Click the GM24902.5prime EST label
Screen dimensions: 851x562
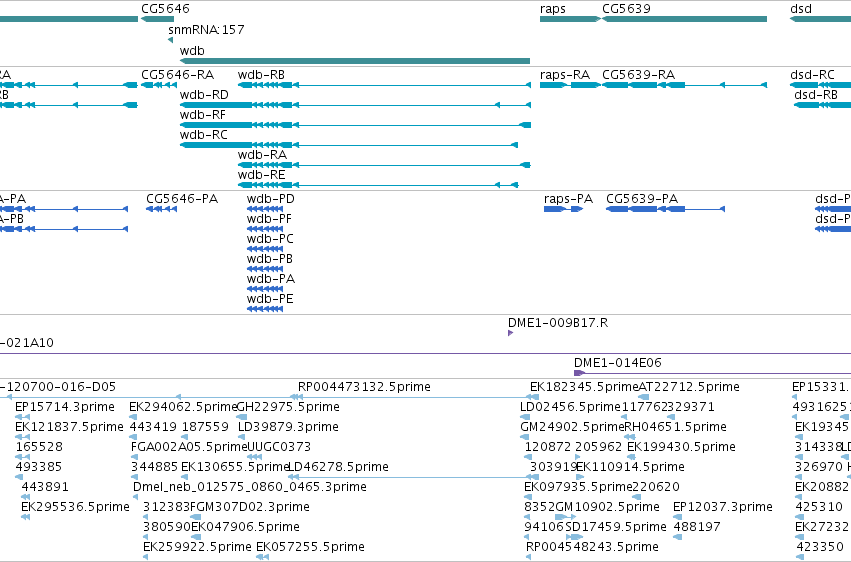tap(572, 427)
